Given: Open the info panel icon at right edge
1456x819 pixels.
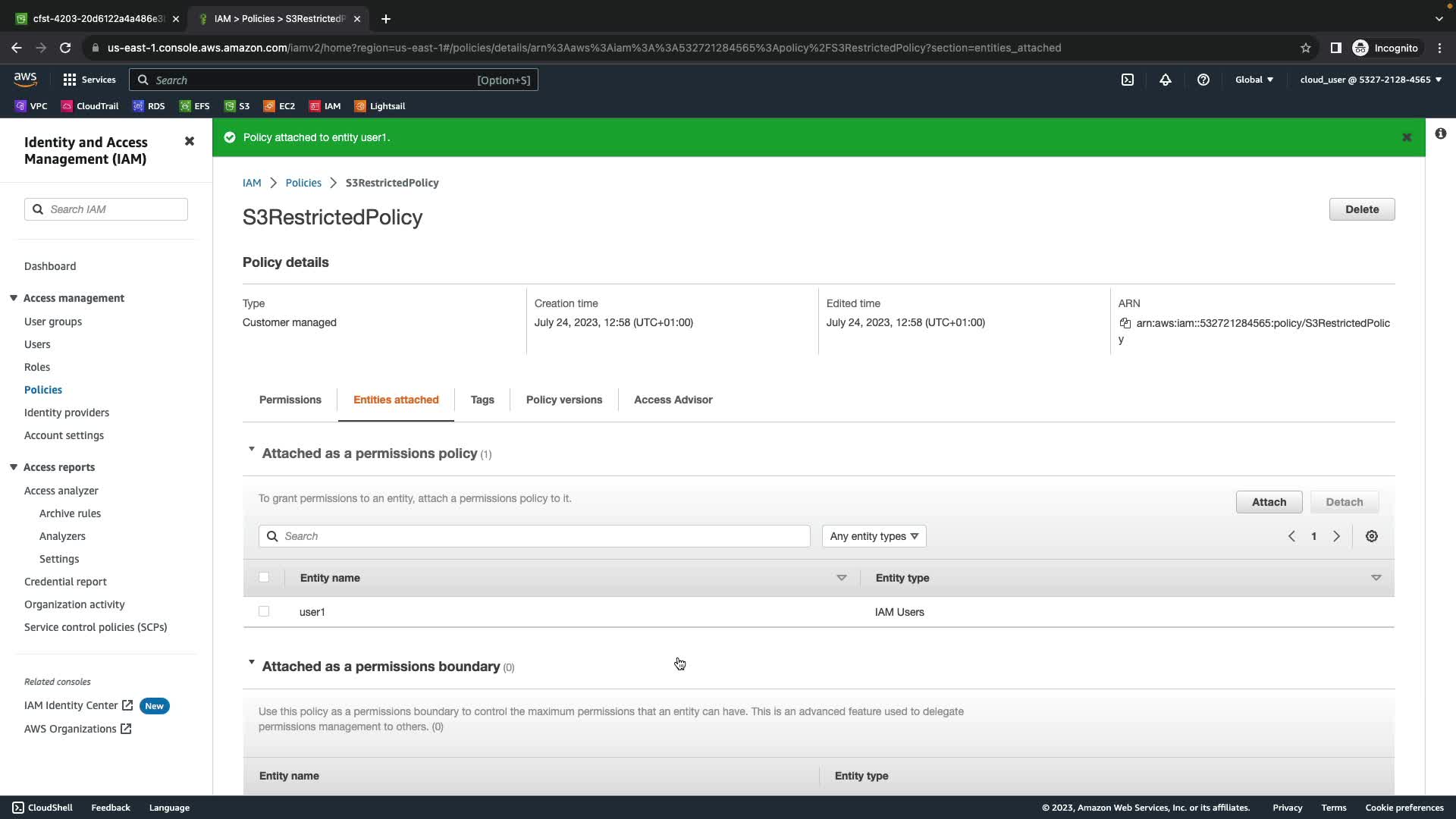Looking at the screenshot, I should 1440,133.
